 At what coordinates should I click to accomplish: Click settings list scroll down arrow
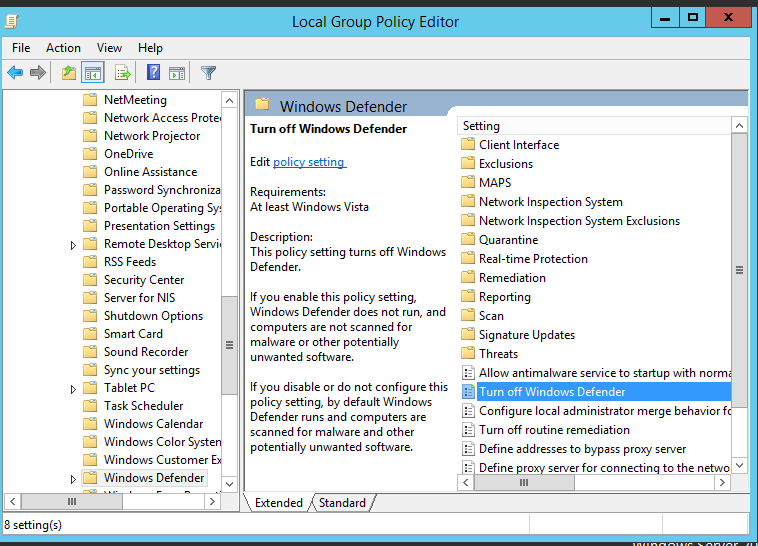pos(740,465)
